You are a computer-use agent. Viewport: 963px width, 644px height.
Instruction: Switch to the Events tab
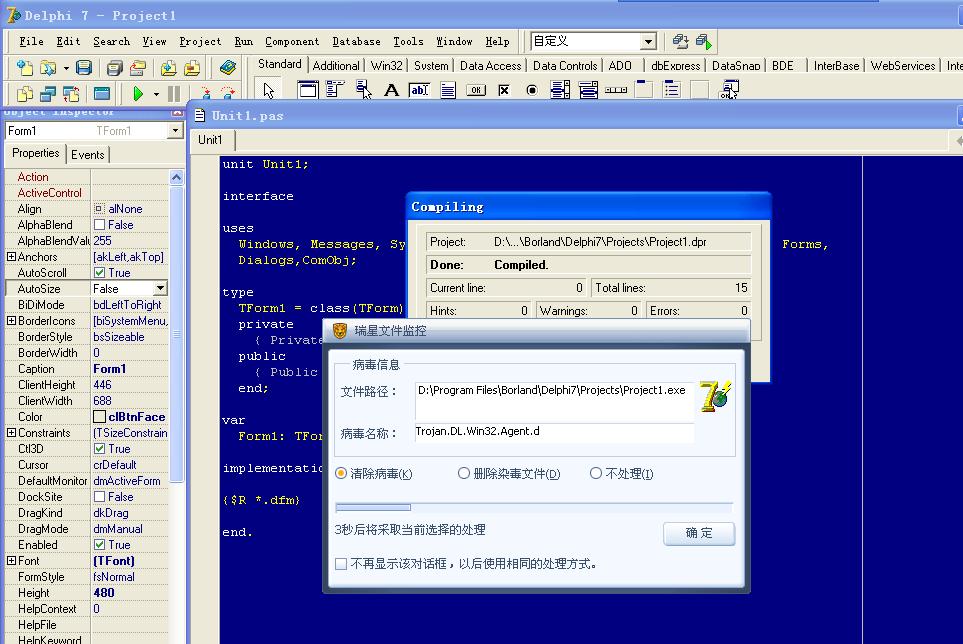88,155
